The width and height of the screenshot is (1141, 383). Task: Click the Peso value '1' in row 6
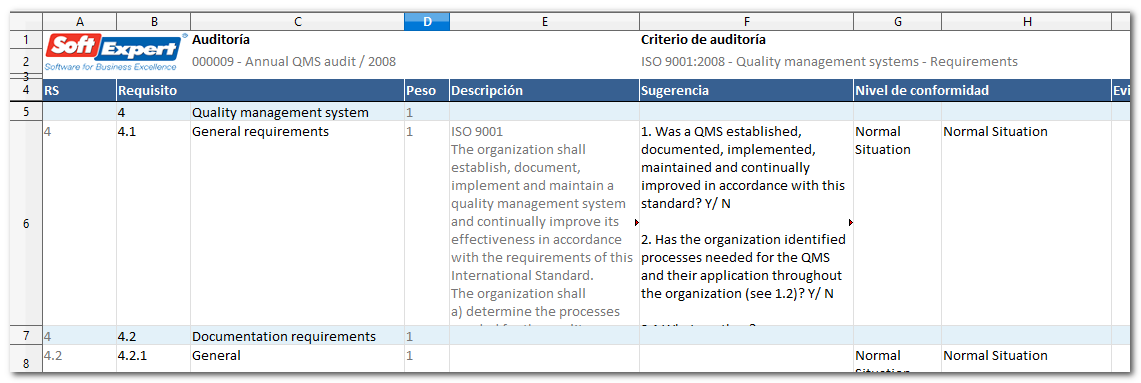pos(427,224)
